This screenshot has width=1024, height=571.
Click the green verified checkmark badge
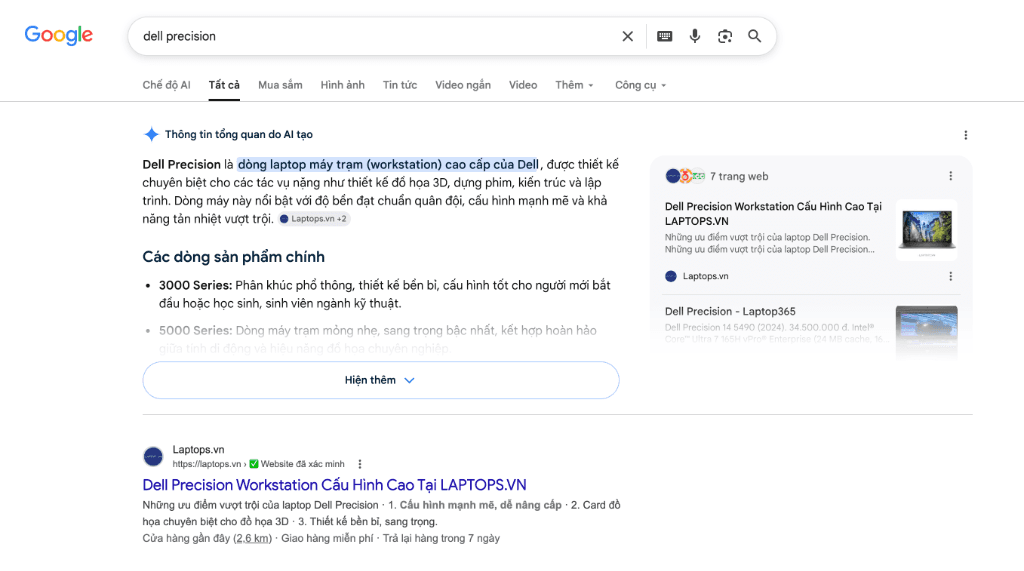(254, 464)
